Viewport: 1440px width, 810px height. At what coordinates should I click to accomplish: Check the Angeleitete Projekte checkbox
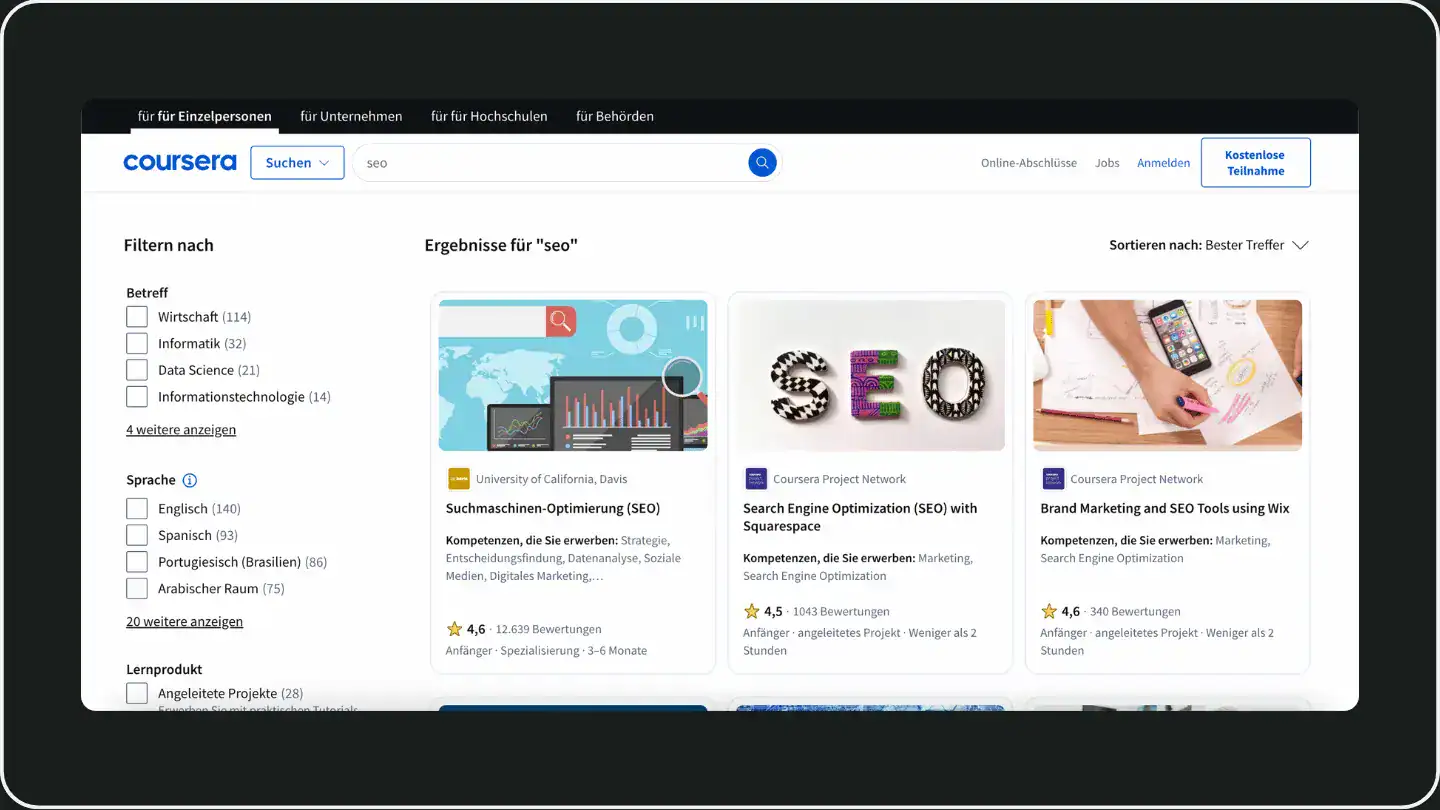coord(137,693)
